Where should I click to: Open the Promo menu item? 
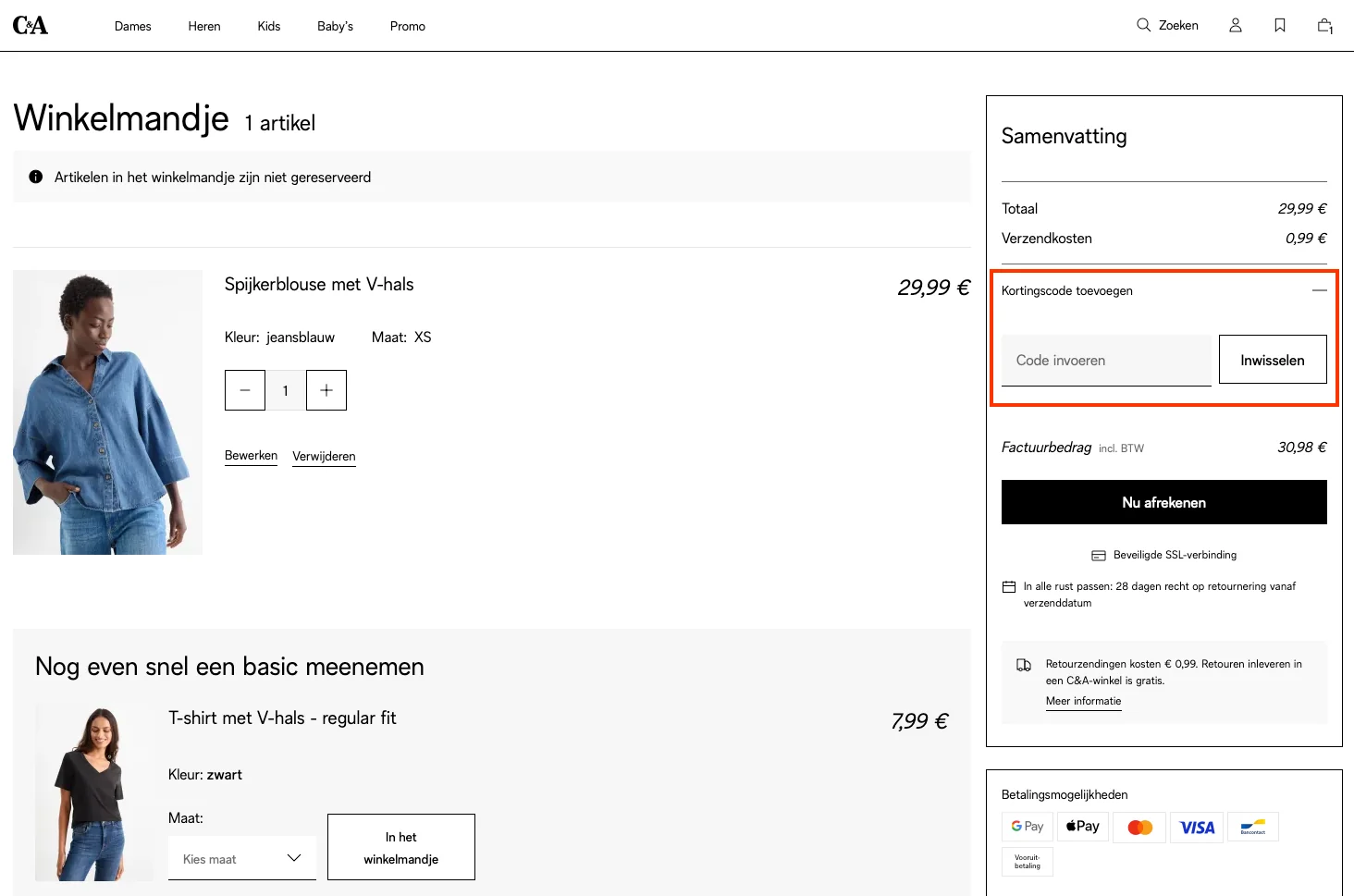pos(407,26)
